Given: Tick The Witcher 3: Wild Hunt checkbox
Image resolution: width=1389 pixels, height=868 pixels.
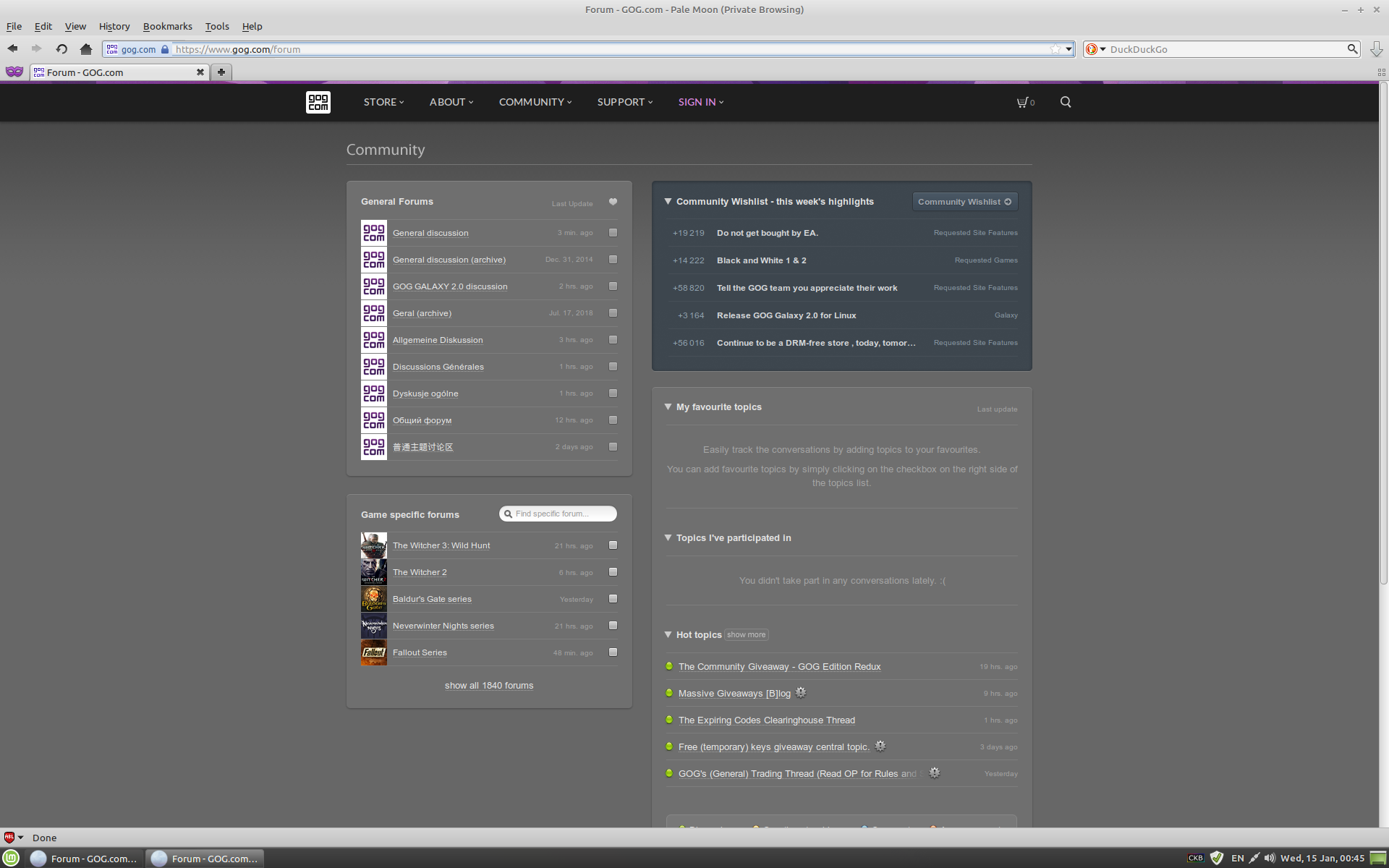Looking at the screenshot, I should point(613,545).
